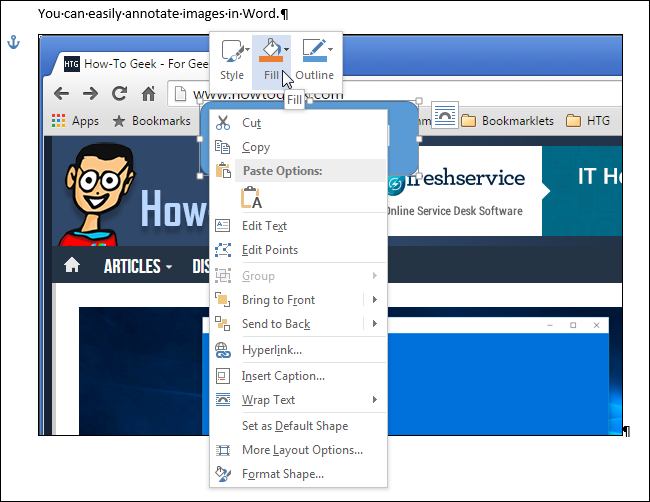Click the top-right shape resize handle
Screen dimensions: 650x502
[419, 101]
